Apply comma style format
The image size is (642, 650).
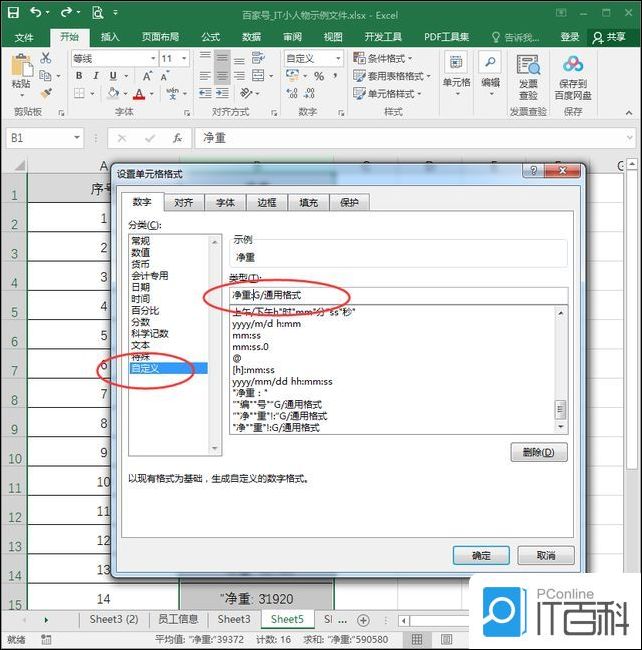[x=335, y=76]
